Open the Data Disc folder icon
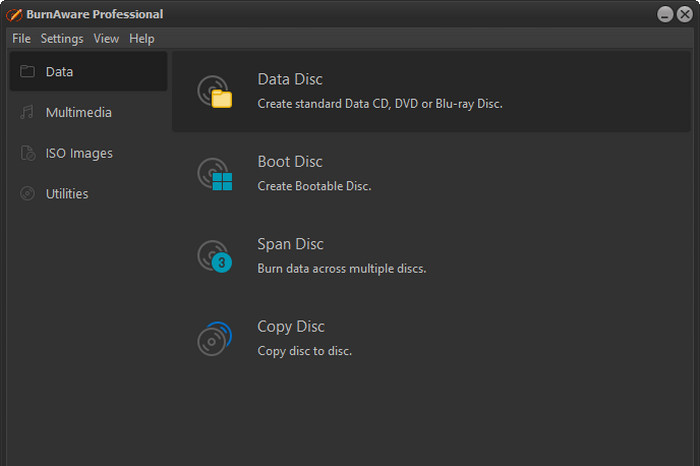The image size is (700, 466). (215, 92)
